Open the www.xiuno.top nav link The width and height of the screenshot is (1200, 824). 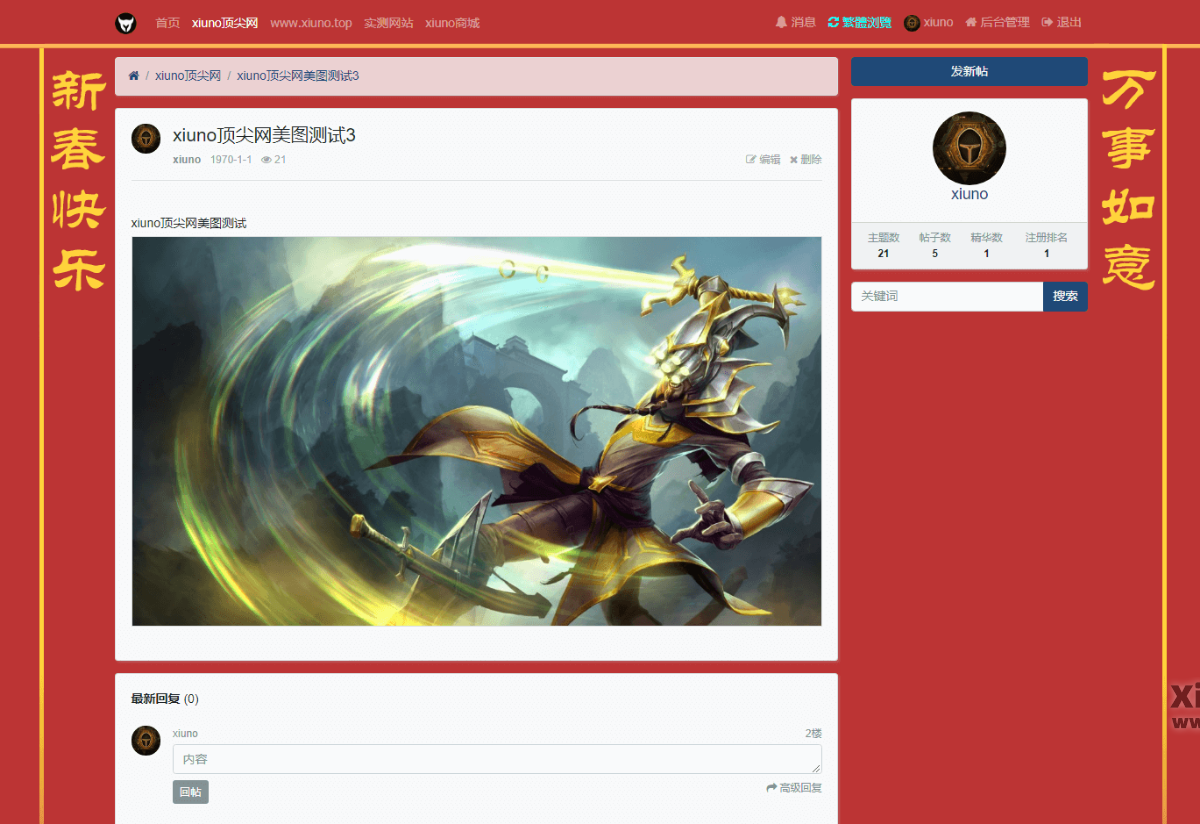click(311, 23)
